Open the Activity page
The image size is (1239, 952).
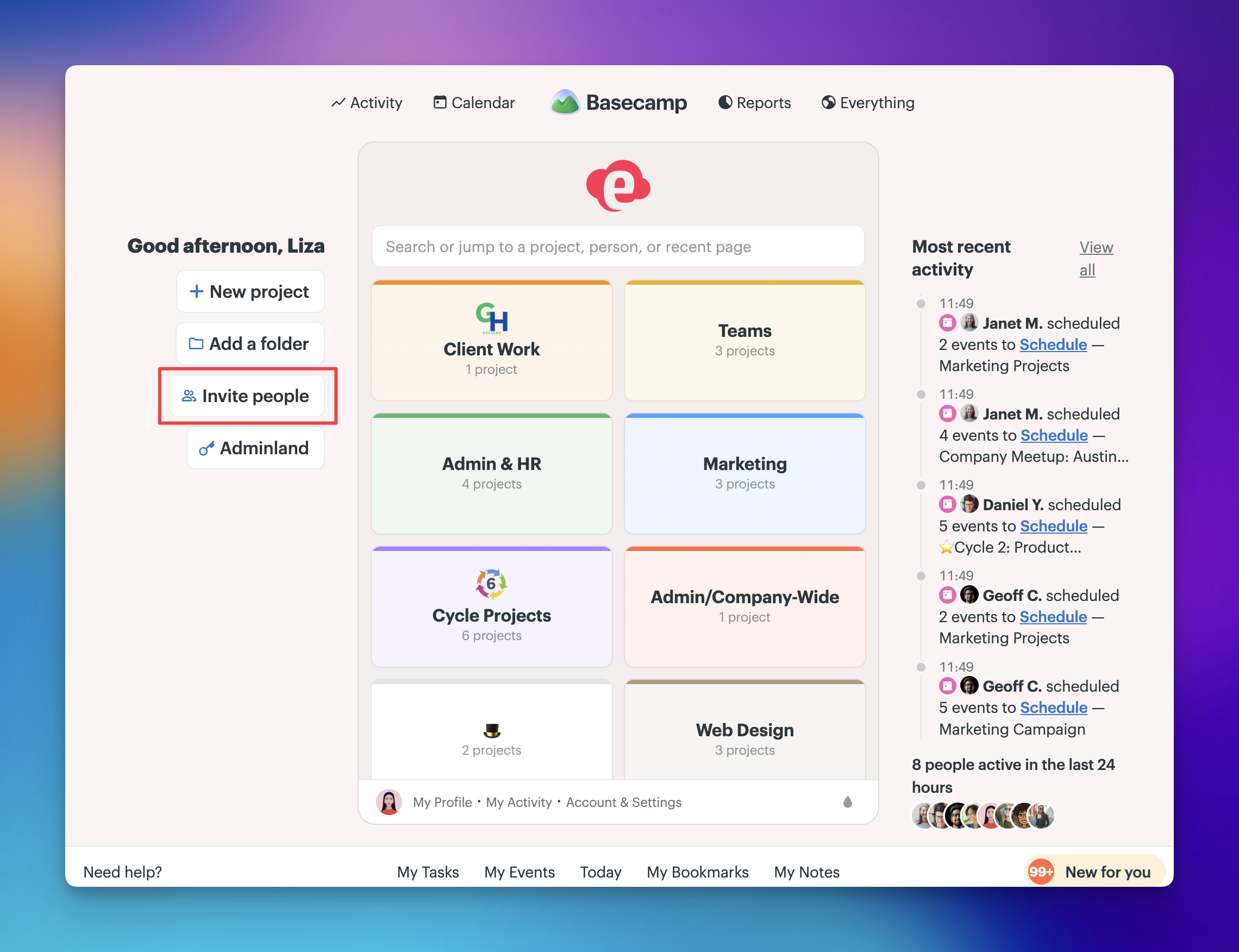click(367, 103)
